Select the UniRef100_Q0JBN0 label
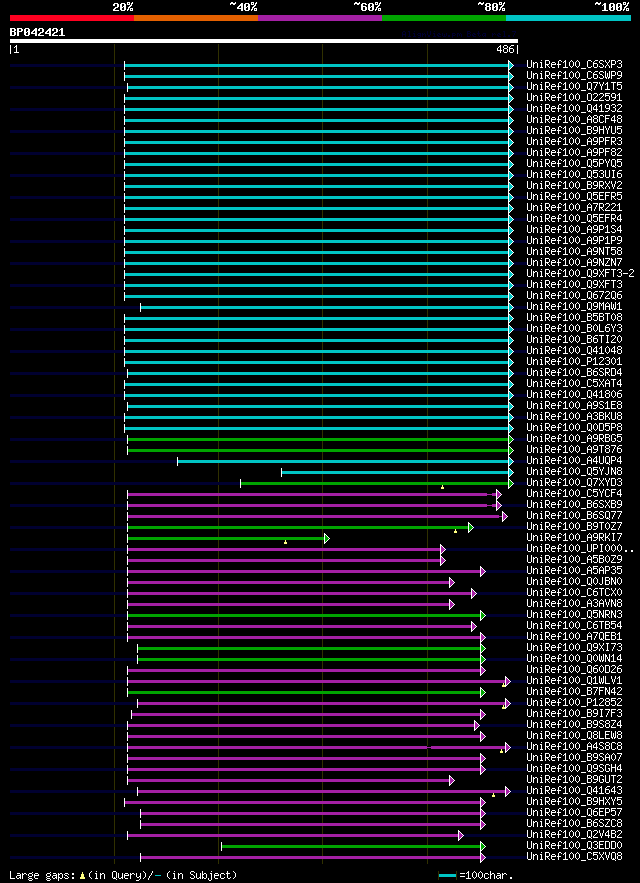The image size is (640, 883). (x=574, y=582)
